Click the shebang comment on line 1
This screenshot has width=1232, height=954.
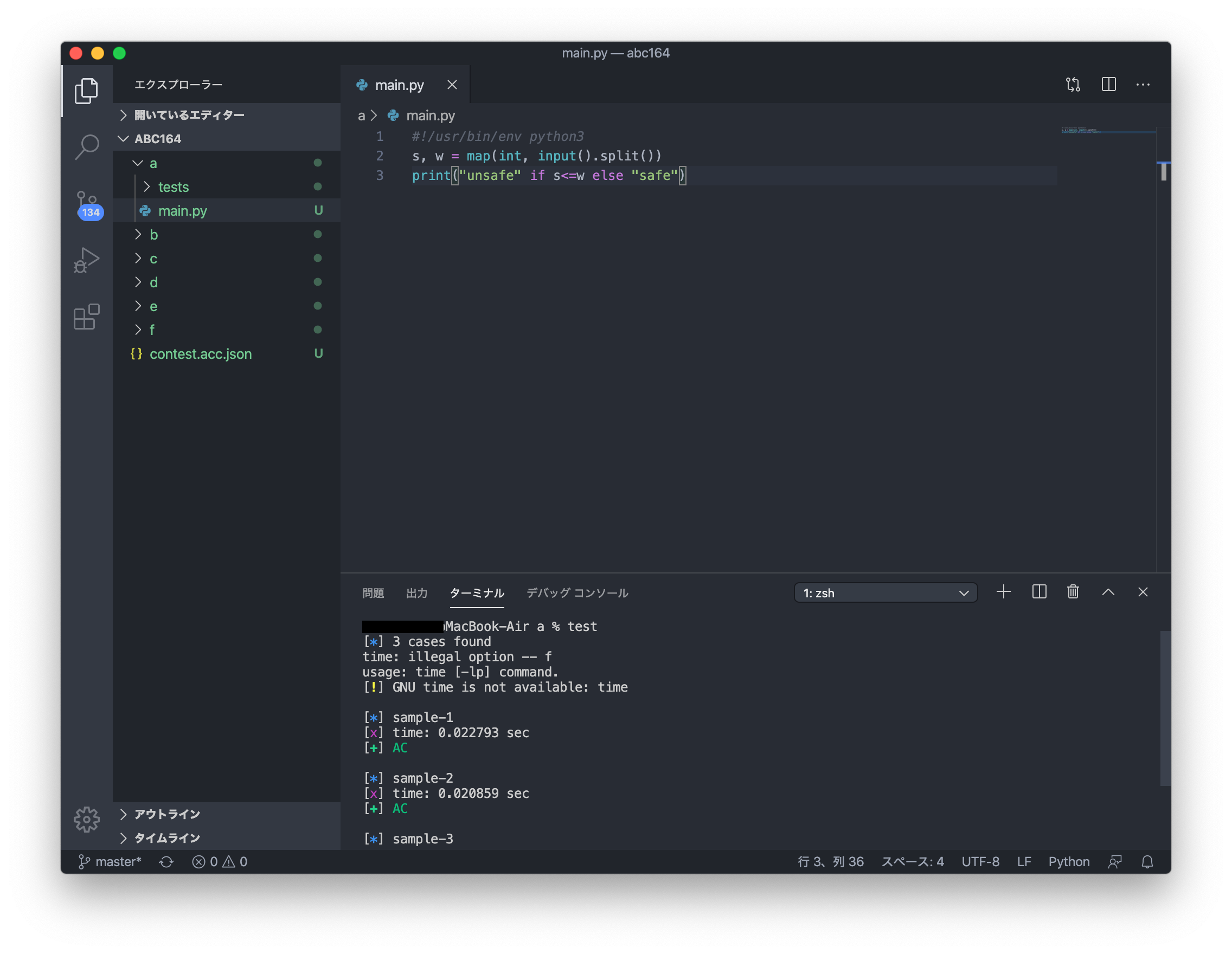point(498,137)
